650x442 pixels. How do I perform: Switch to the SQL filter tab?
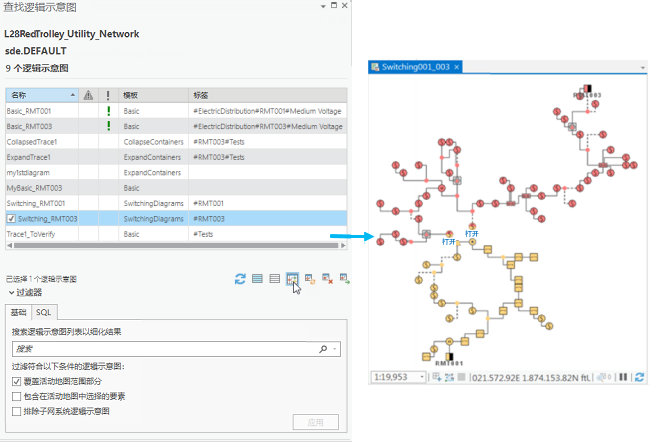[x=44, y=312]
